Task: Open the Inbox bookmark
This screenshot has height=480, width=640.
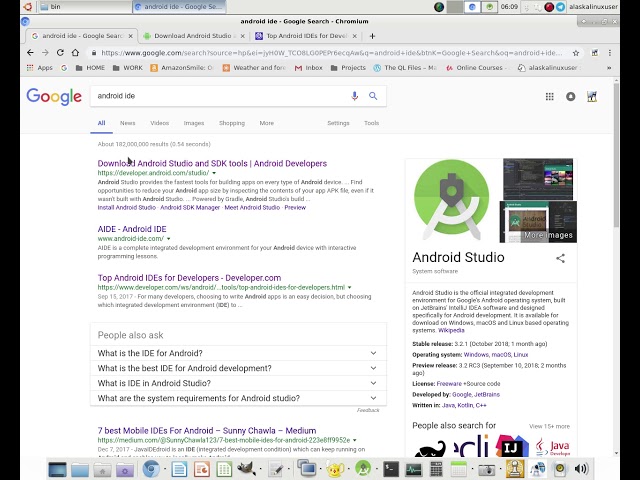Action: pyautogui.click(x=309, y=68)
